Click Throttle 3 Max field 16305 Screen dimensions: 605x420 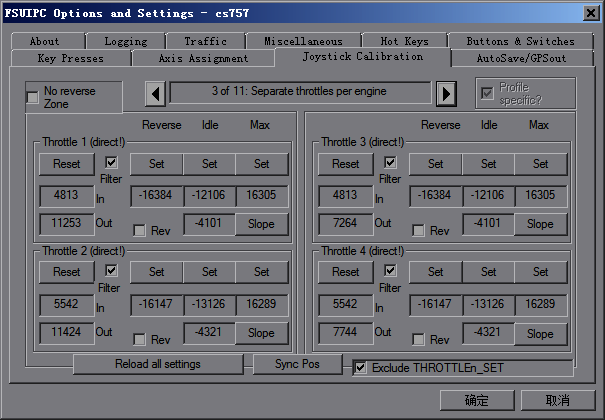click(x=541, y=196)
